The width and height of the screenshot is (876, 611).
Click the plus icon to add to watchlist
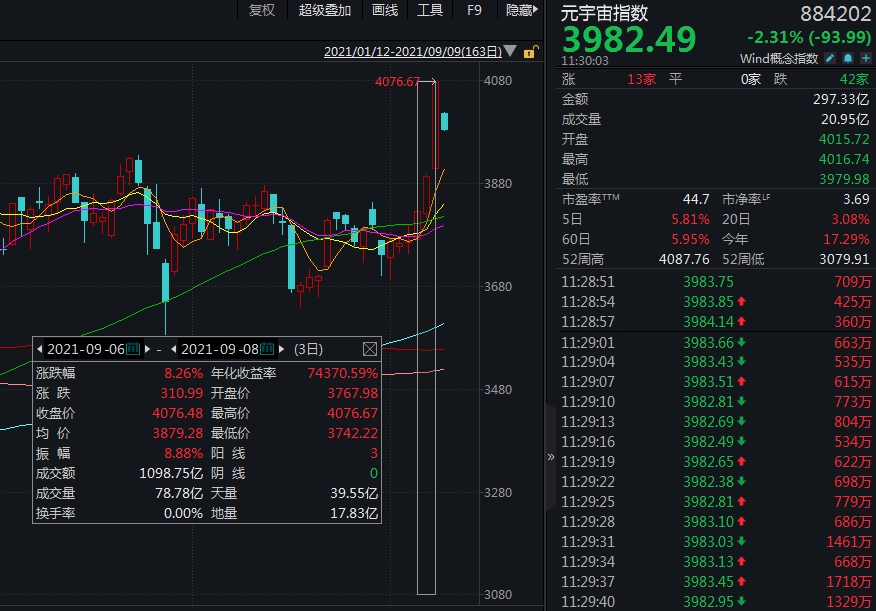(865, 58)
